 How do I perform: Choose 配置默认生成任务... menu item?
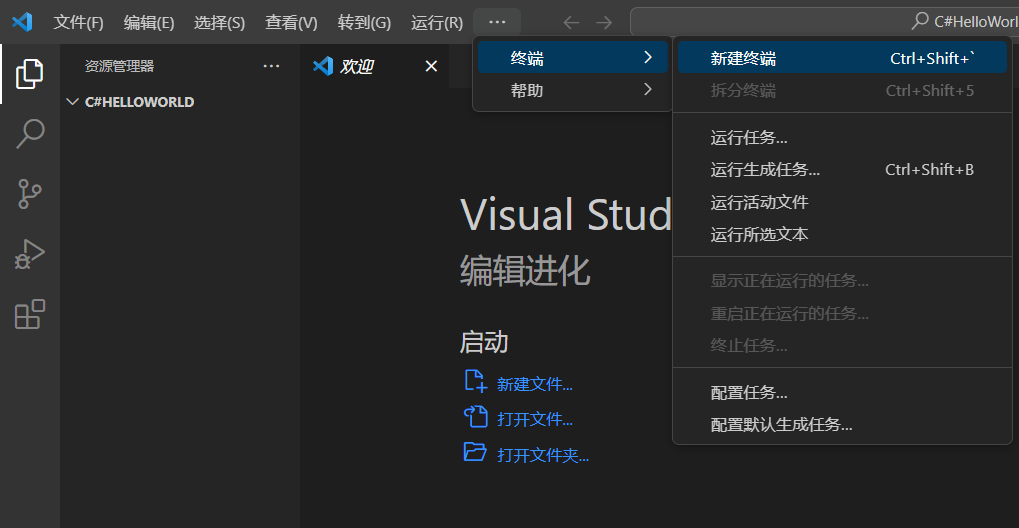click(842, 425)
